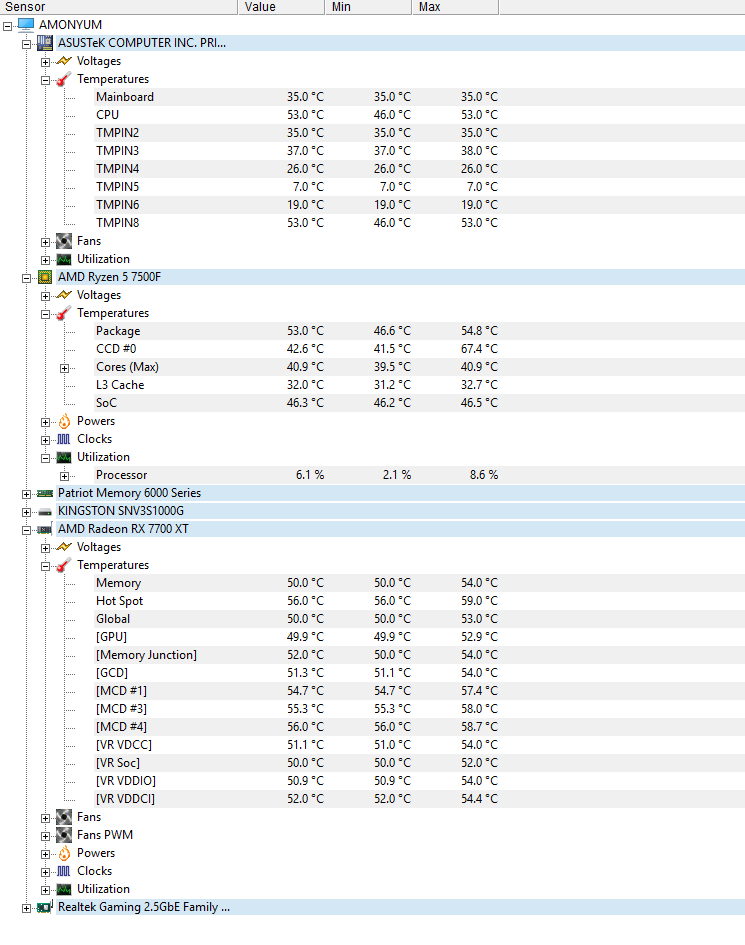Click the AMD Ryzen 5 7500F chip icon

(45, 277)
